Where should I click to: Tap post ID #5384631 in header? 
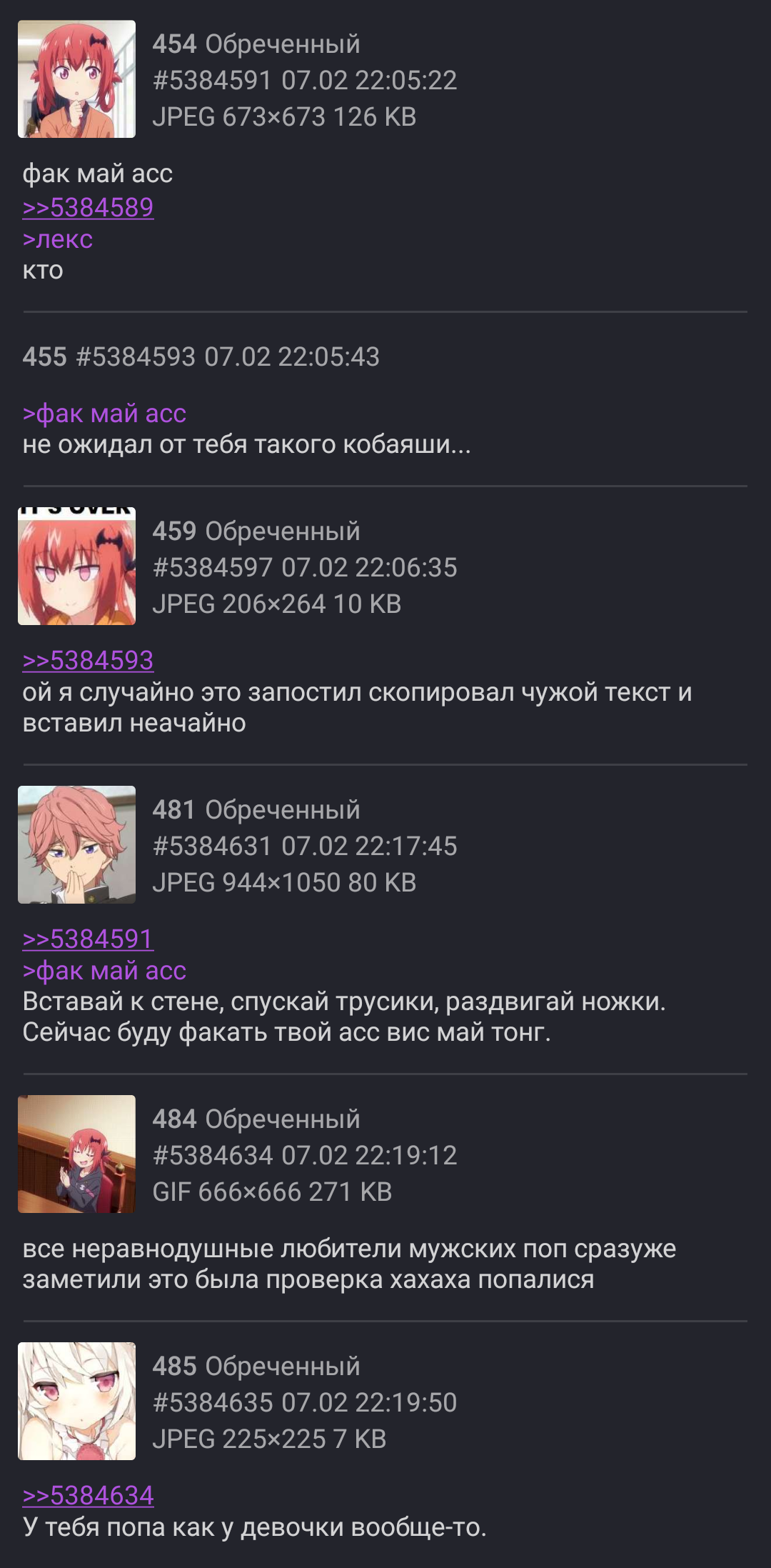[x=212, y=847]
